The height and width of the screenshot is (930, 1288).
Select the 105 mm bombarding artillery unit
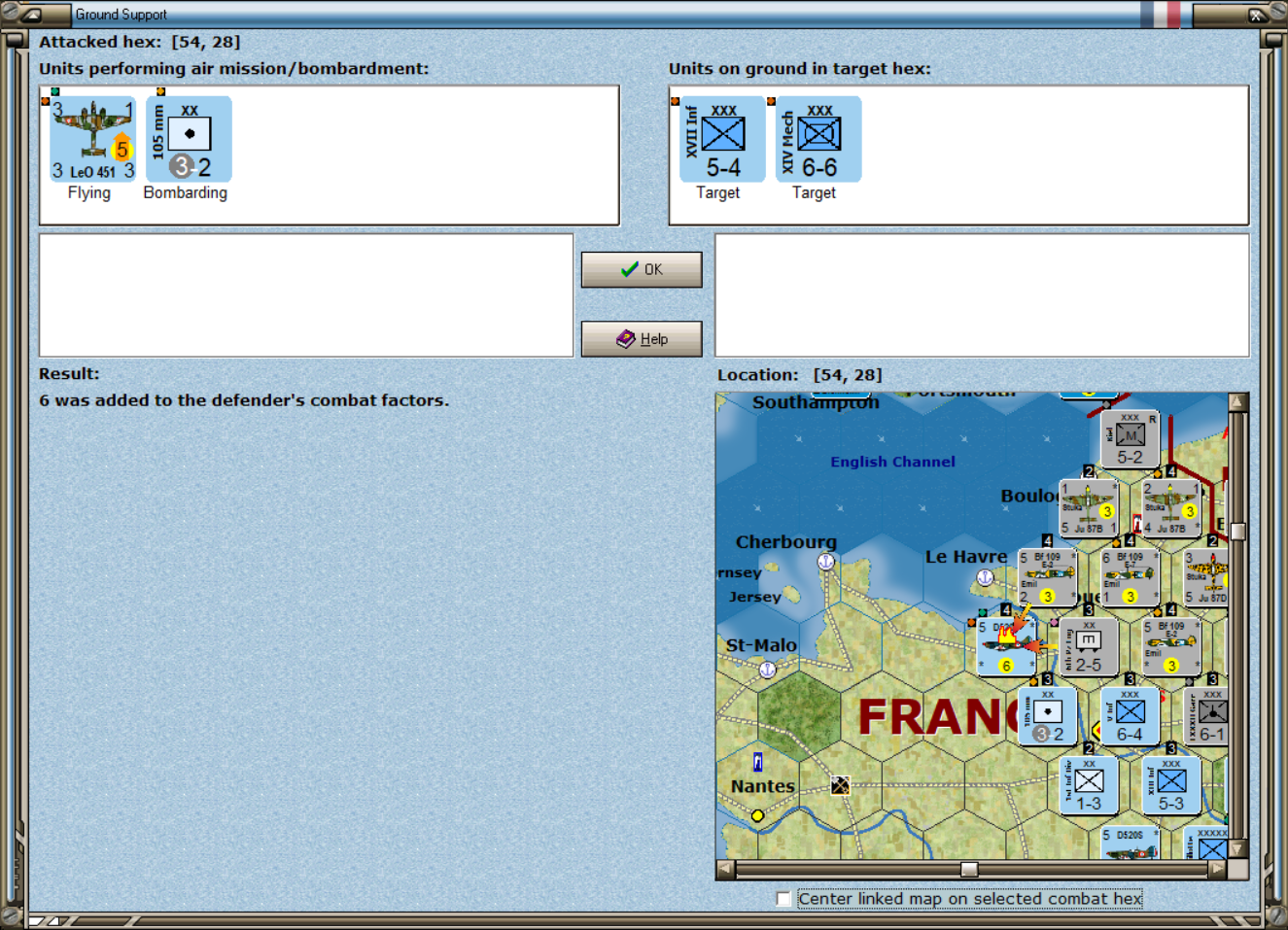point(189,139)
